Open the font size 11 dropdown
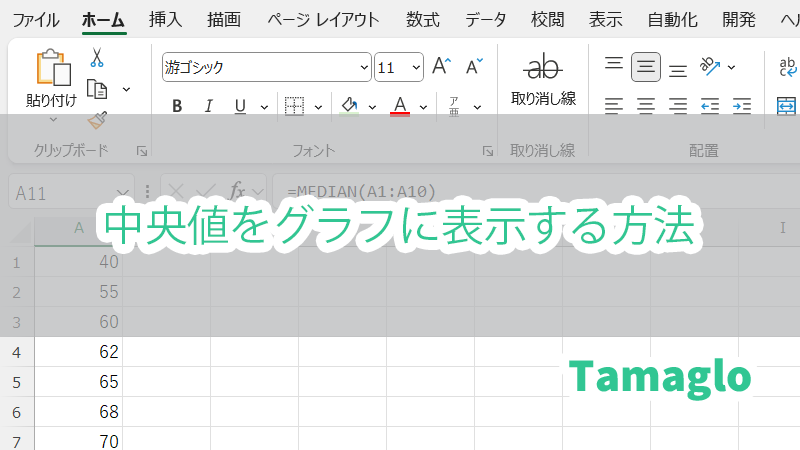The image size is (800, 450). click(x=416, y=68)
